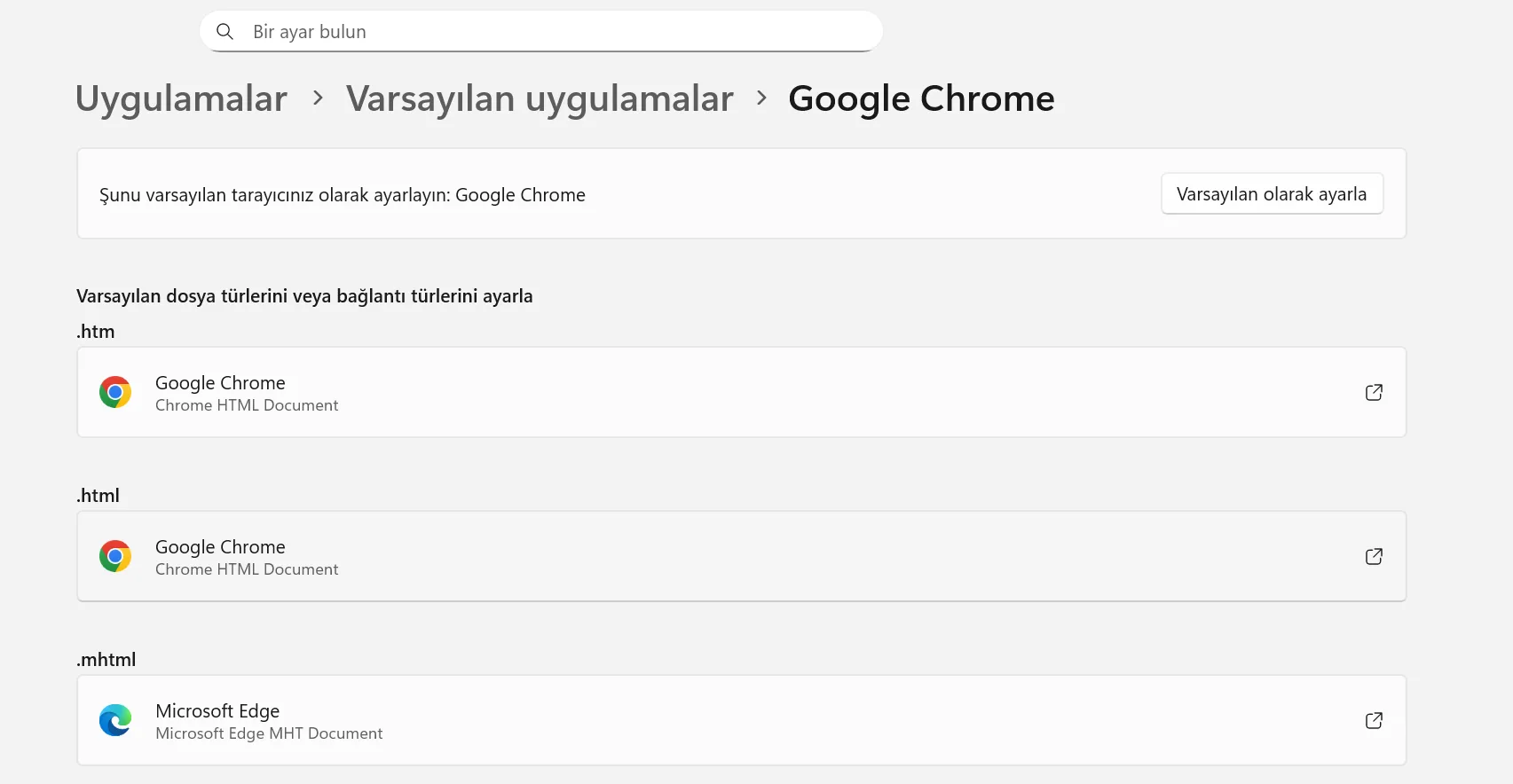
Task: Click 'Microsoft Edge MHT Document' subtitle
Action: click(269, 733)
